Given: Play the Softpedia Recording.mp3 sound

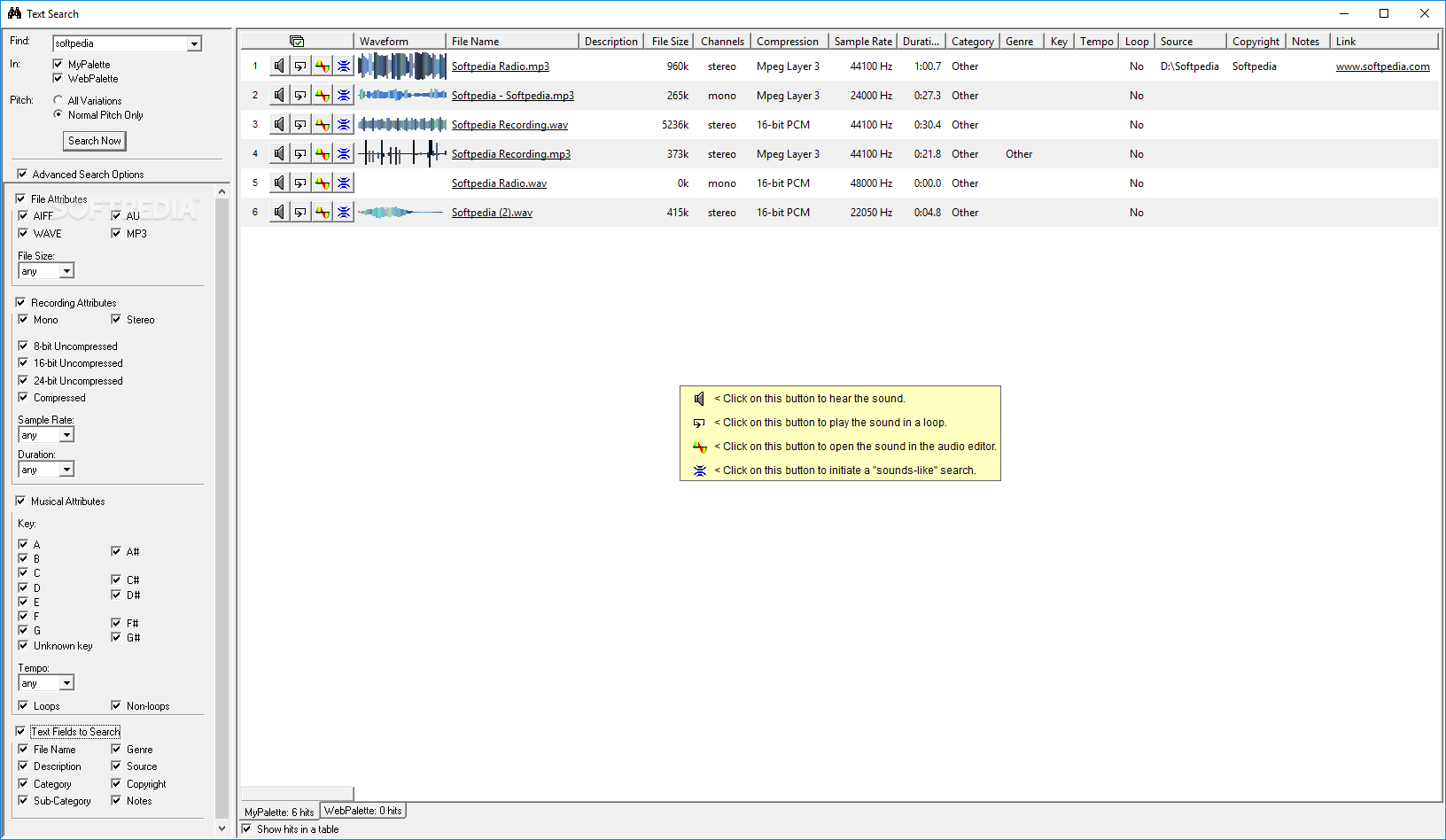Looking at the screenshot, I should click(x=279, y=153).
